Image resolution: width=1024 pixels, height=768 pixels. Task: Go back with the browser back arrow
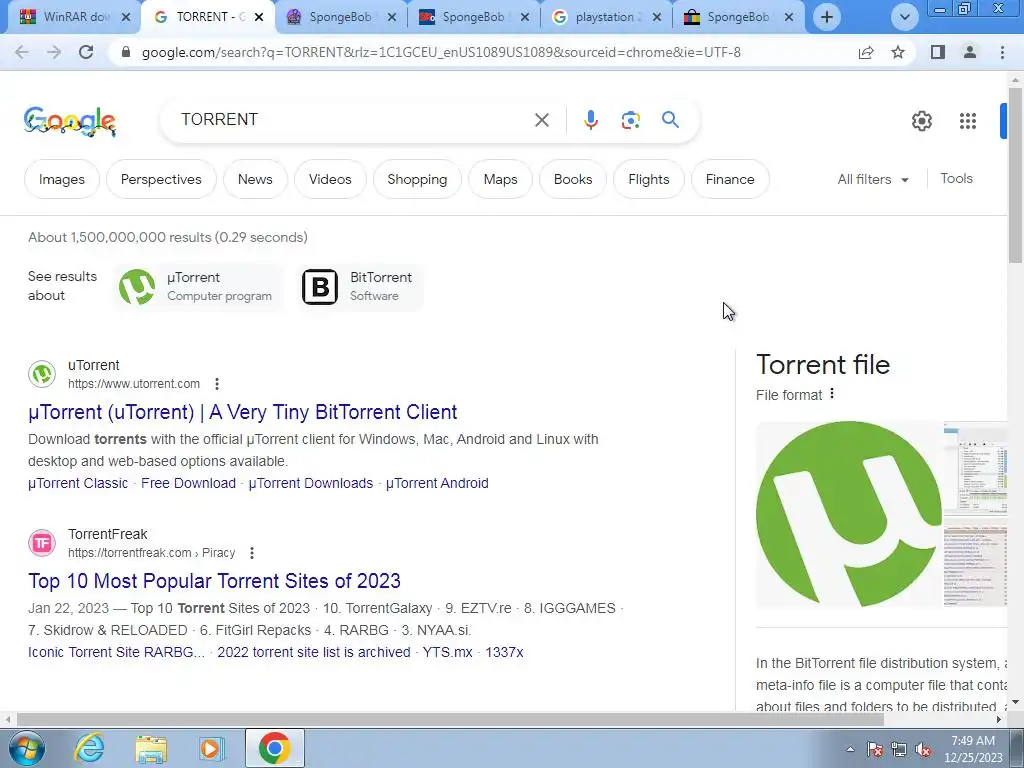click(22, 52)
